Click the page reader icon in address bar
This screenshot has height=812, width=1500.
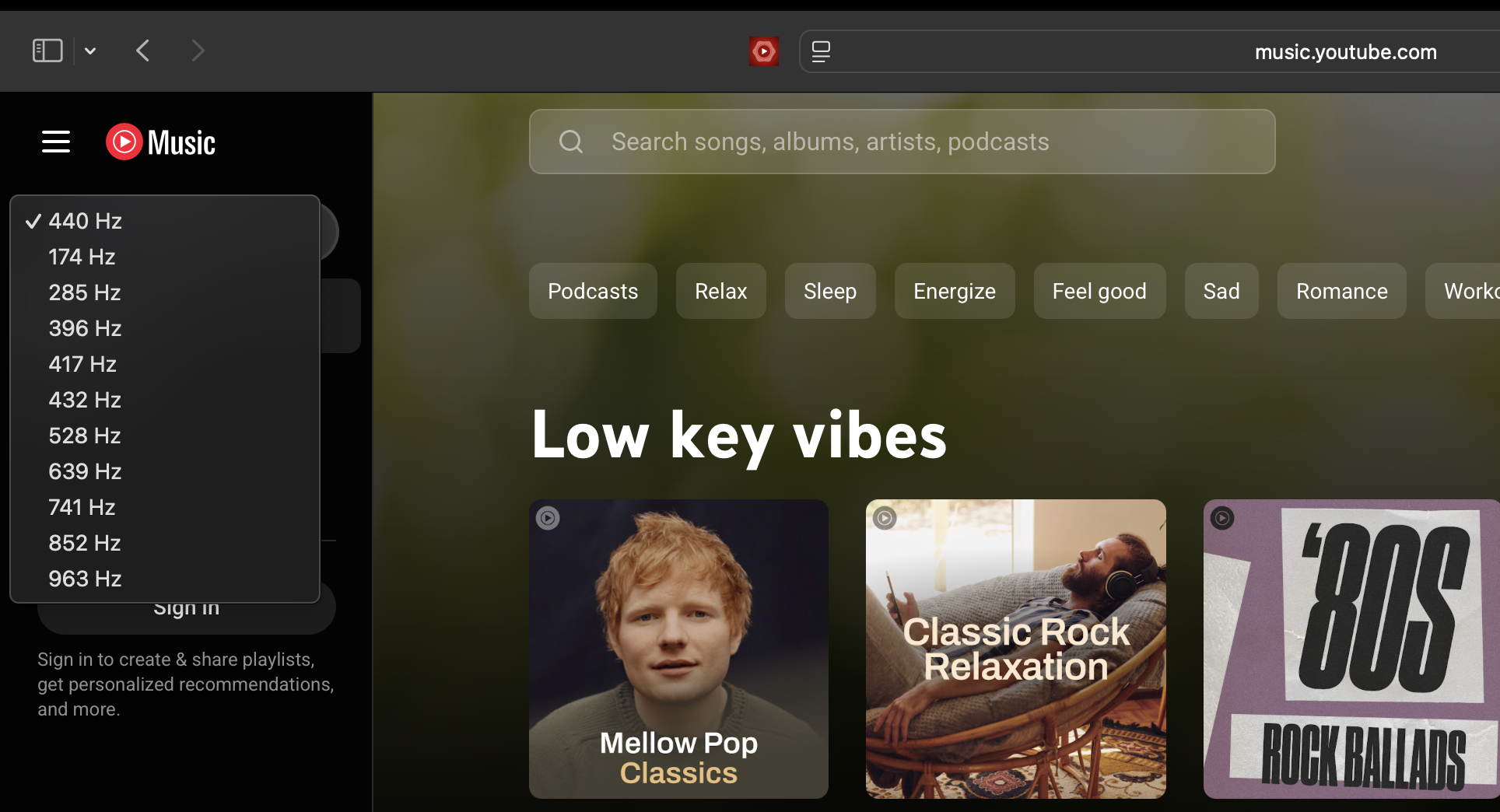[821, 51]
